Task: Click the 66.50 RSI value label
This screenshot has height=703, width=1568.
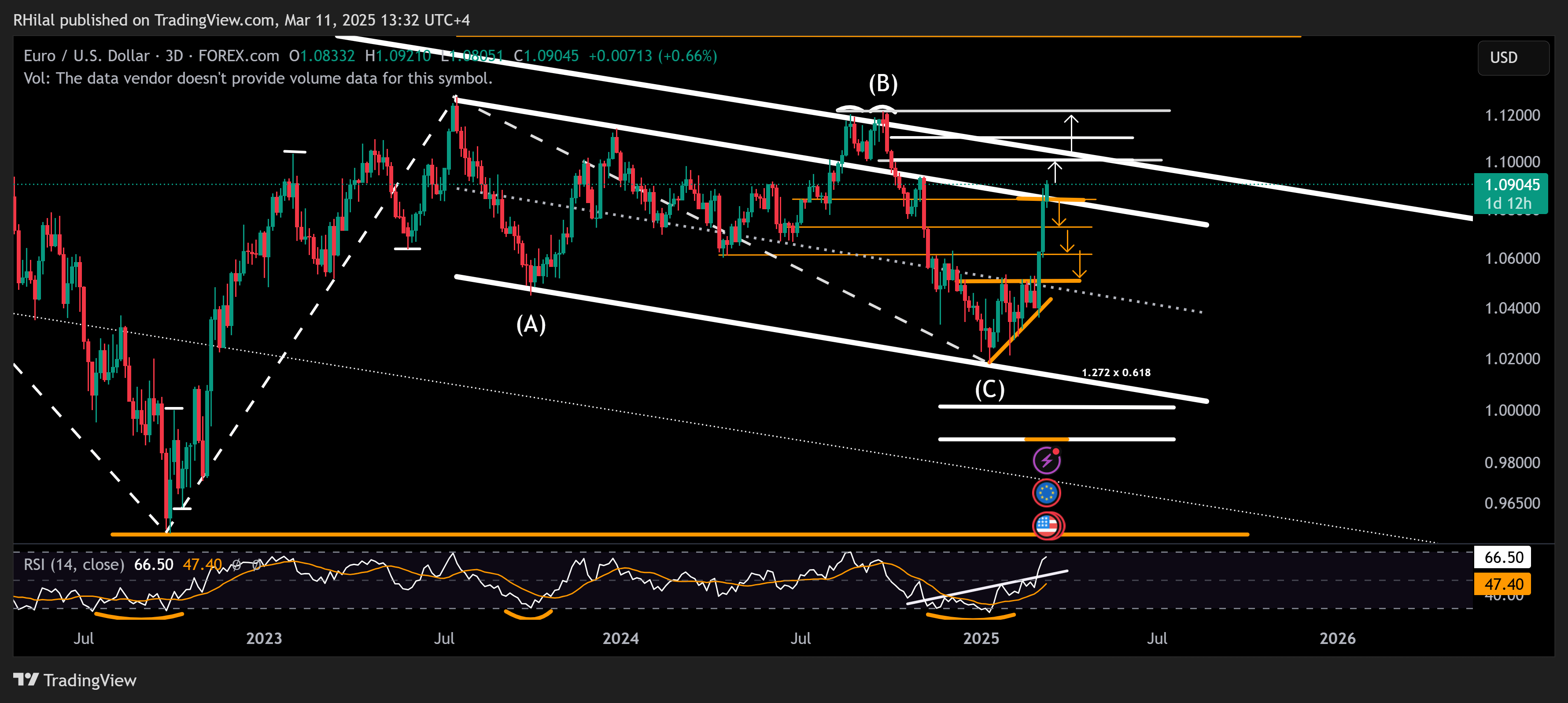Action: (x=1503, y=557)
